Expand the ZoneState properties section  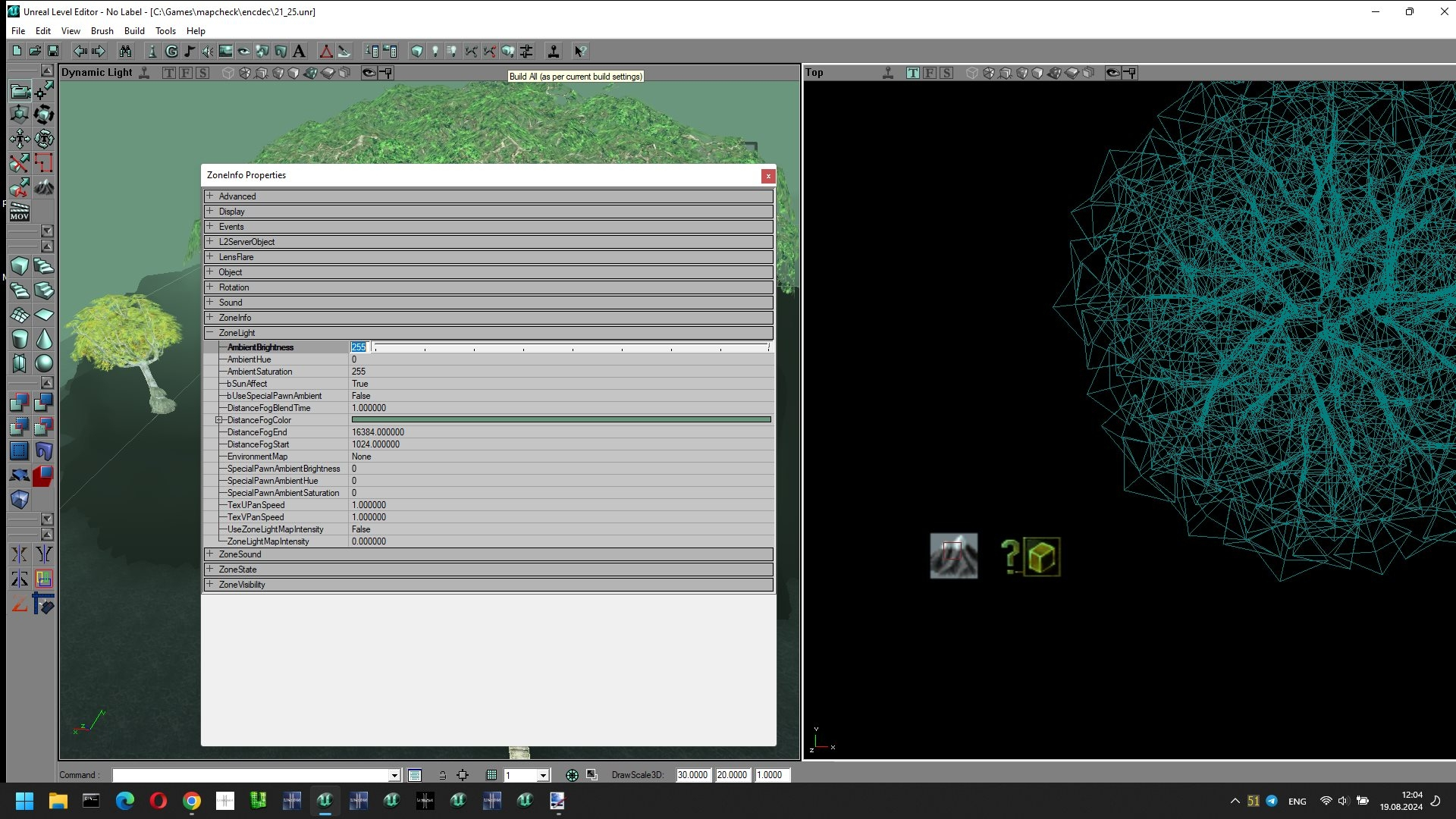[x=209, y=569]
